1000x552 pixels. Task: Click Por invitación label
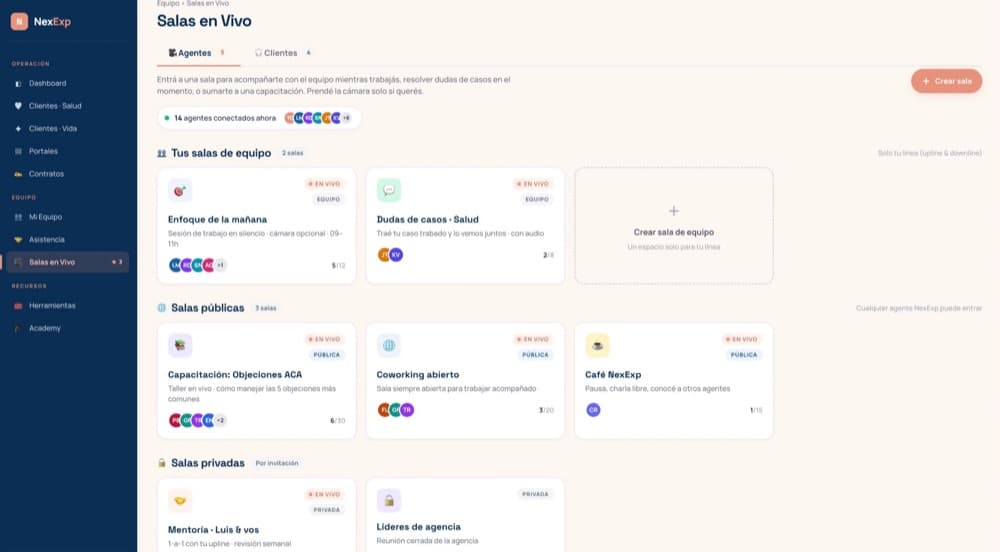[x=277, y=463]
